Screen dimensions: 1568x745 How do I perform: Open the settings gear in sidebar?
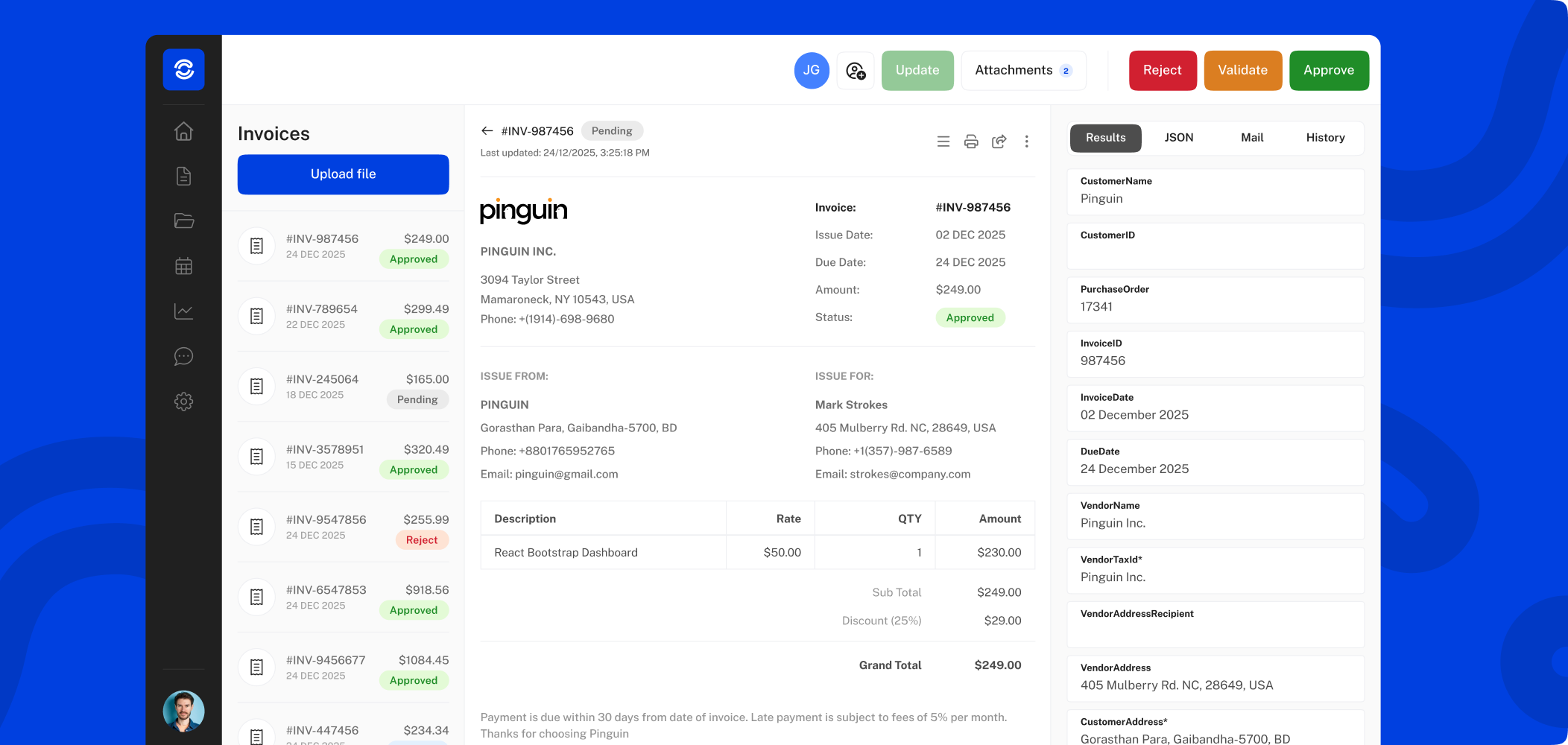(x=183, y=402)
